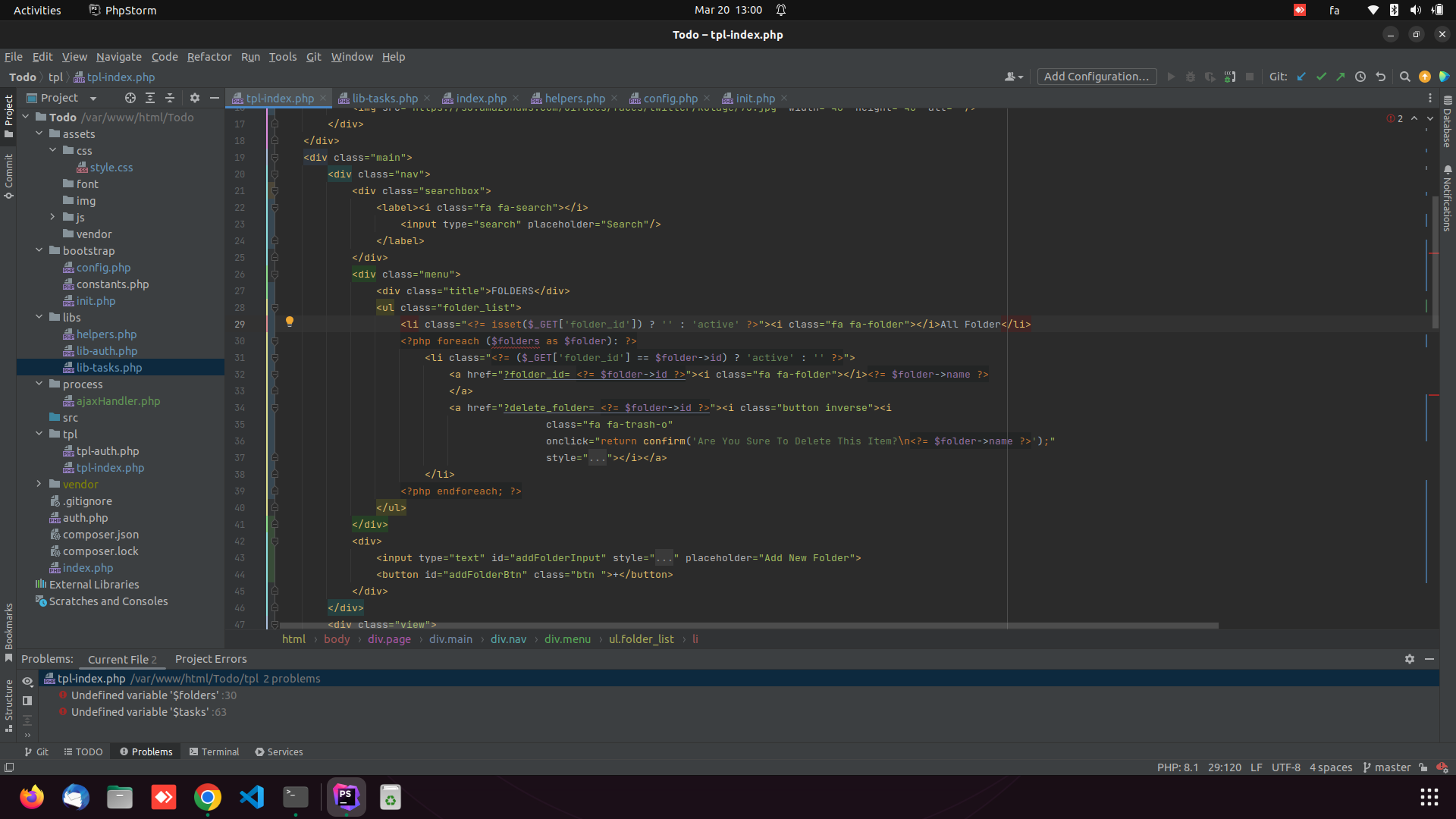Click the editor horizontal scrollbar
The height and width of the screenshot is (819, 1456).
(x=749, y=626)
